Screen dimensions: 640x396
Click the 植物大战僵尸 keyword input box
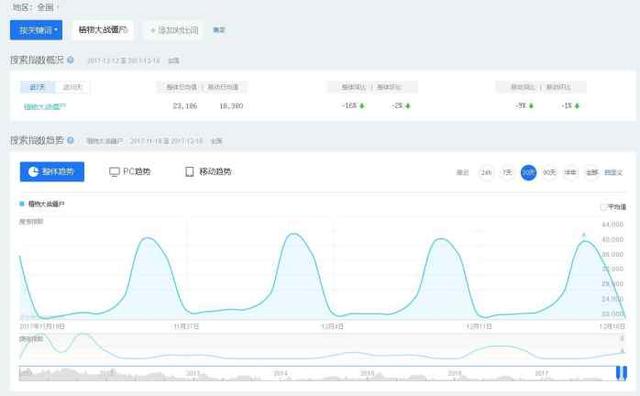point(103,30)
